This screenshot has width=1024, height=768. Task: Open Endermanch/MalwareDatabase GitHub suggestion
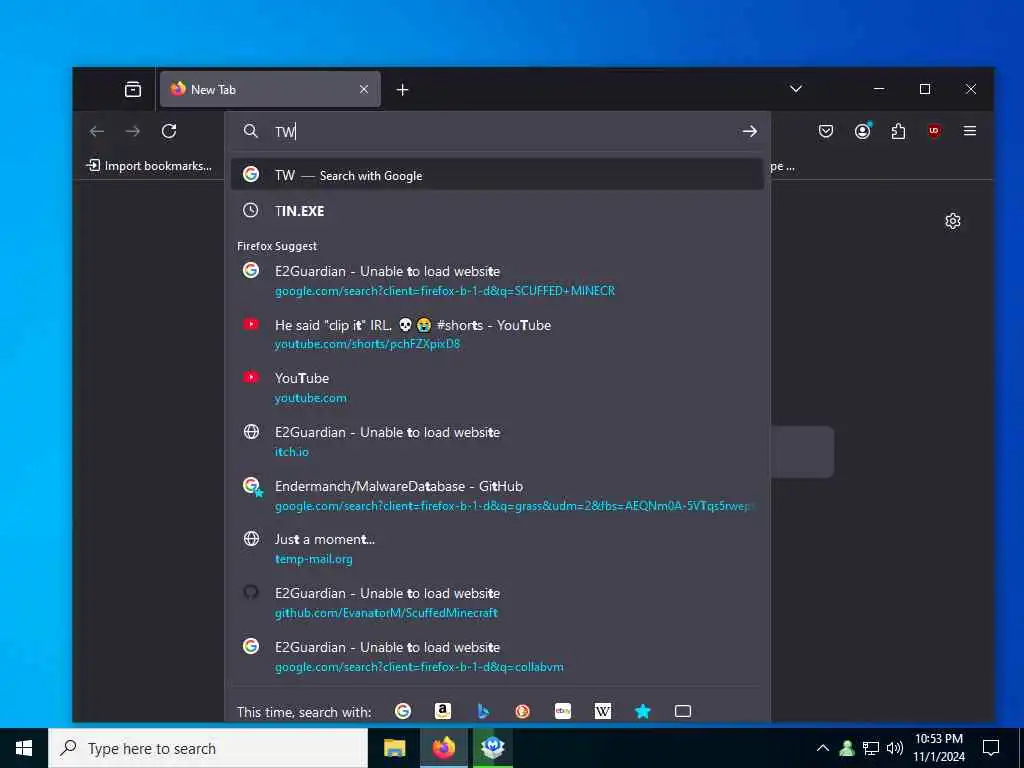tap(497, 495)
